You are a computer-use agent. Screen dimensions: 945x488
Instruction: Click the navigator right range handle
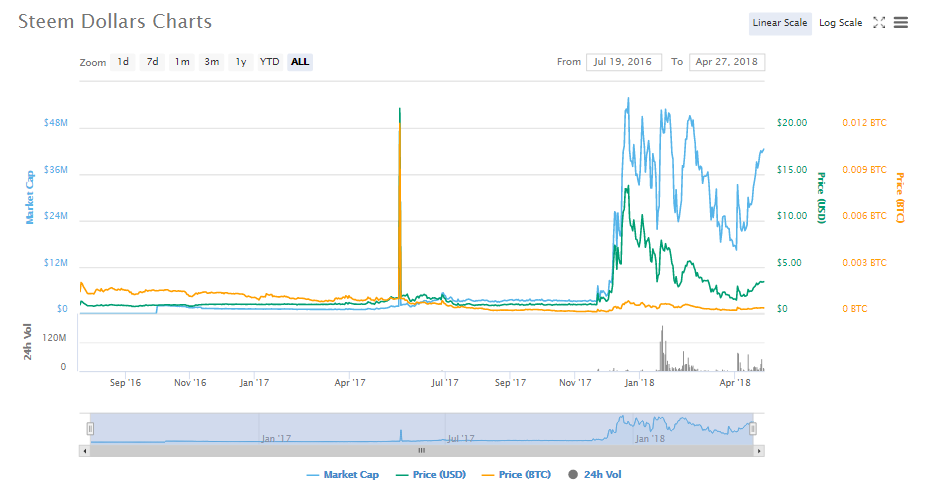(x=753, y=429)
